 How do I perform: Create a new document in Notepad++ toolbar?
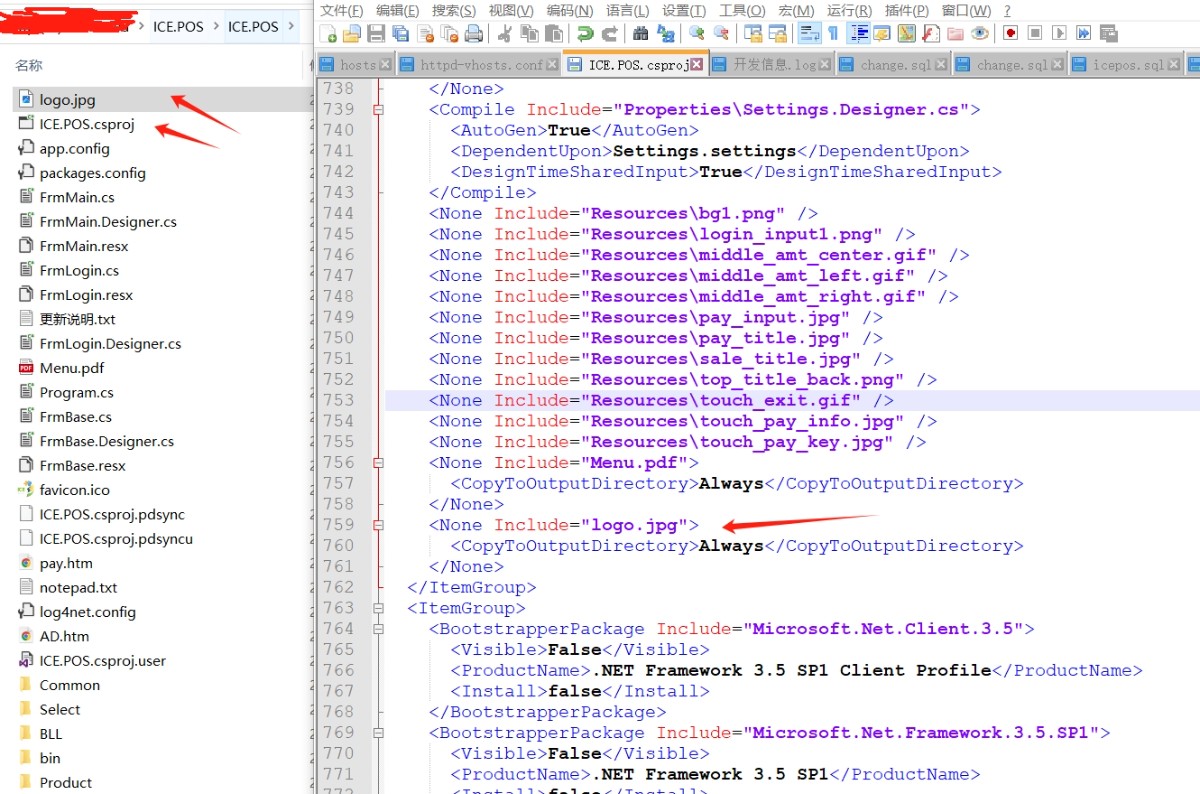point(328,33)
